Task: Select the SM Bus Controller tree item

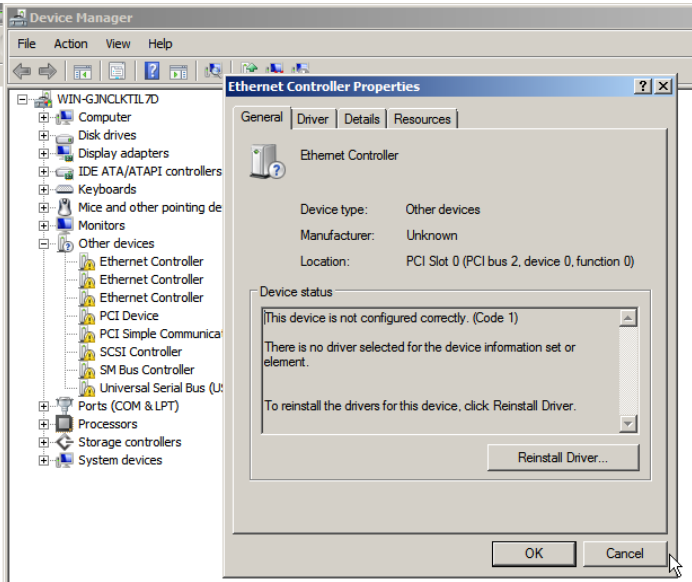Action: (147, 370)
